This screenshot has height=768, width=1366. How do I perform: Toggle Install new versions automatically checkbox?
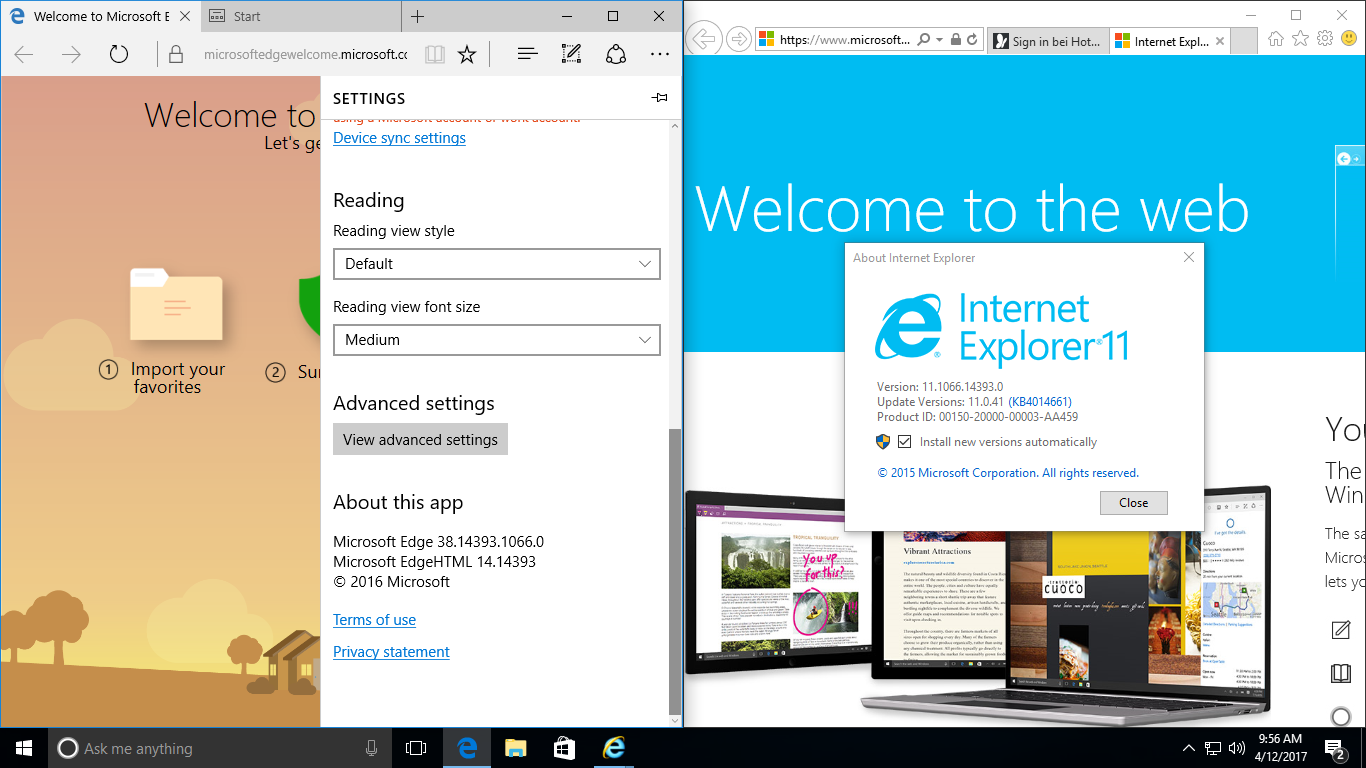905,441
